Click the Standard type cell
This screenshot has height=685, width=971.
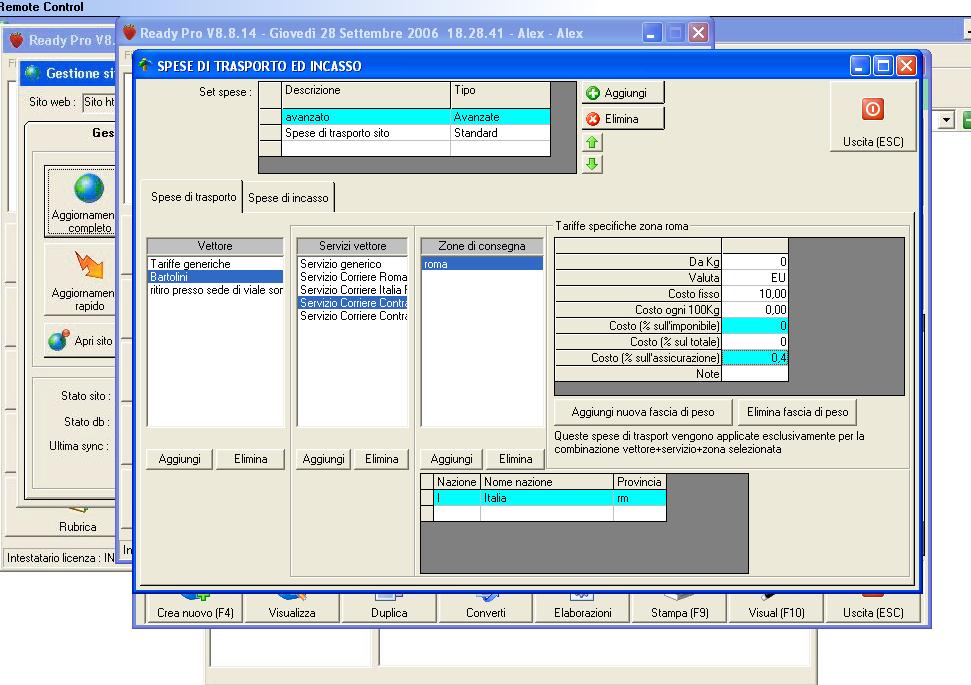coord(500,133)
